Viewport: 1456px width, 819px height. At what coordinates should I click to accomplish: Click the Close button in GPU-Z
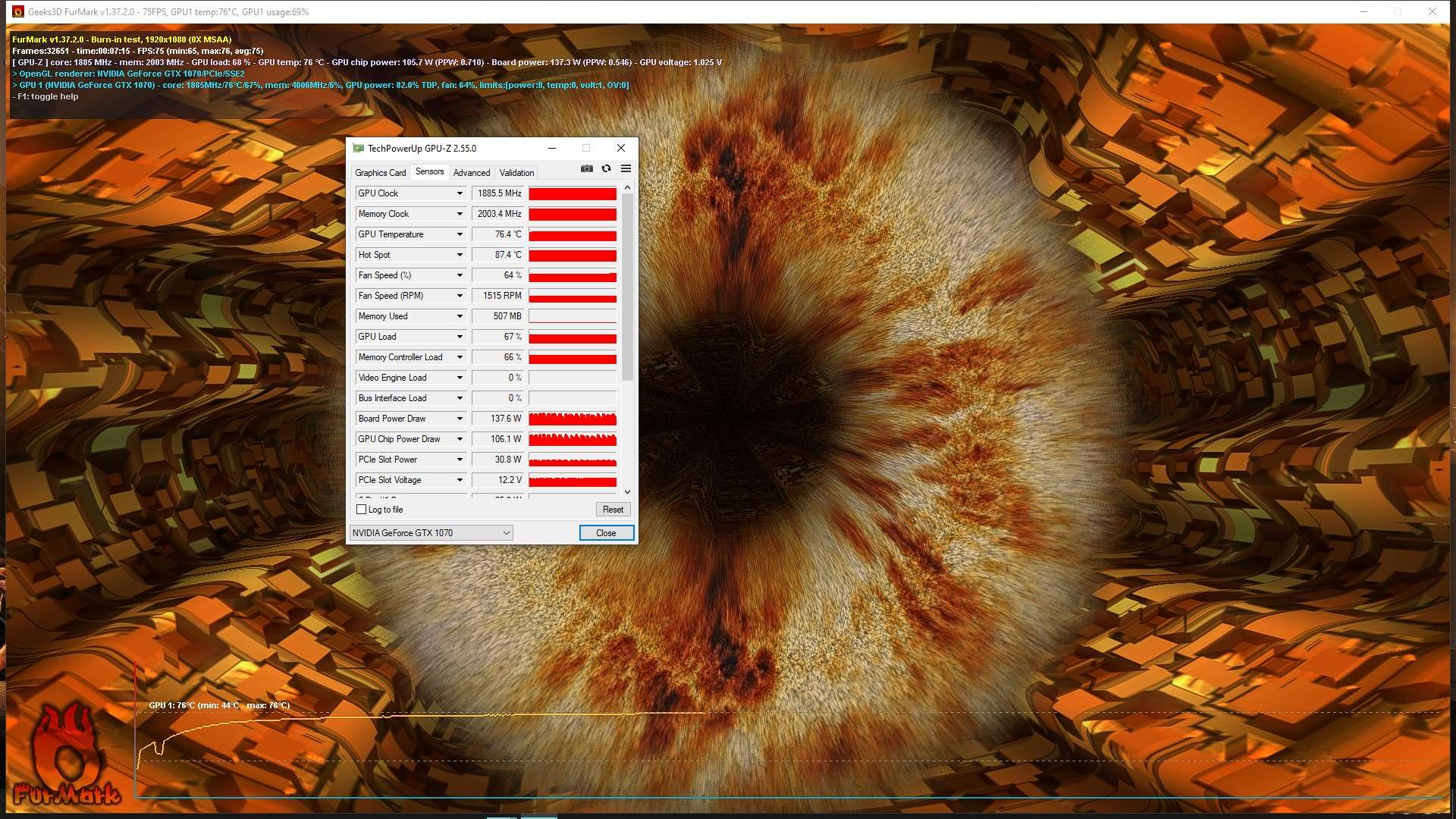click(606, 533)
